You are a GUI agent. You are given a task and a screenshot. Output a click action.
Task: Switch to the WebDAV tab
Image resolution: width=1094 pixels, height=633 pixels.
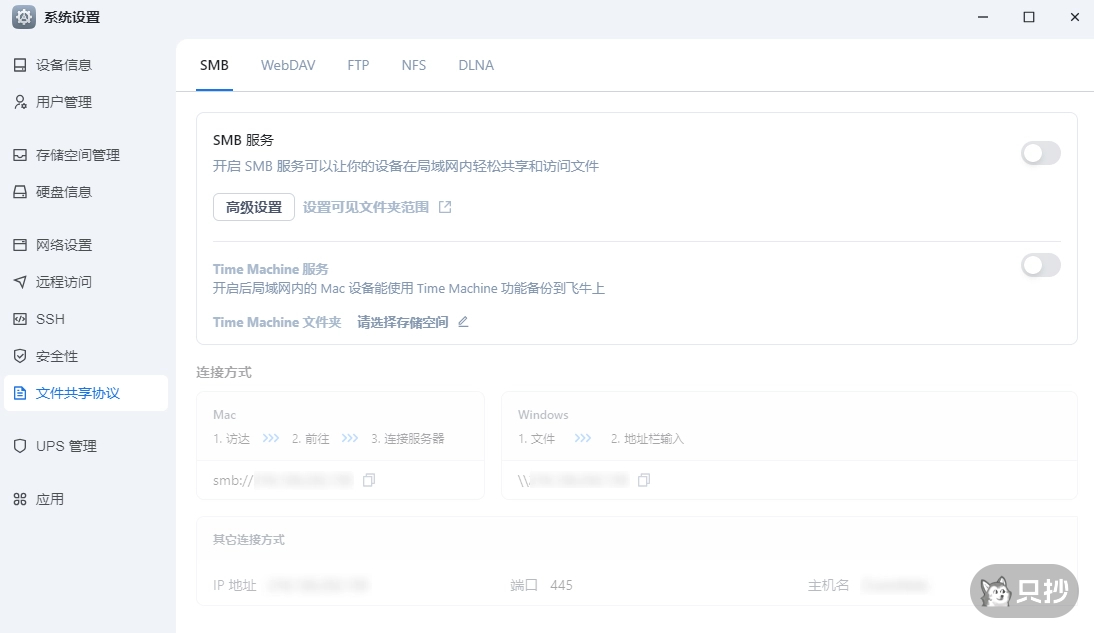pyautogui.click(x=288, y=65)
